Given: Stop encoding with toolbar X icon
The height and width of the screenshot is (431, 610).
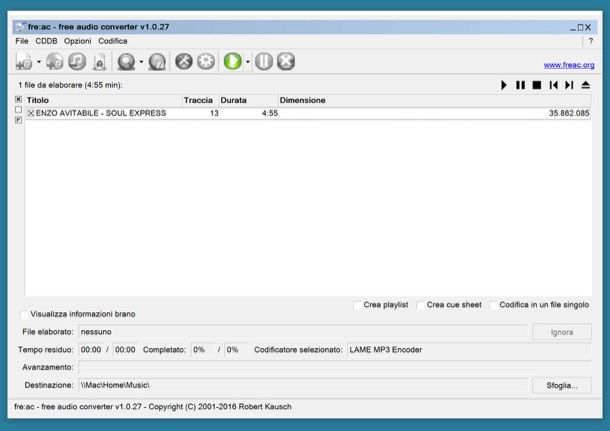Looking at the screenshot, I should pyautogui.click(x=286, y=61).
